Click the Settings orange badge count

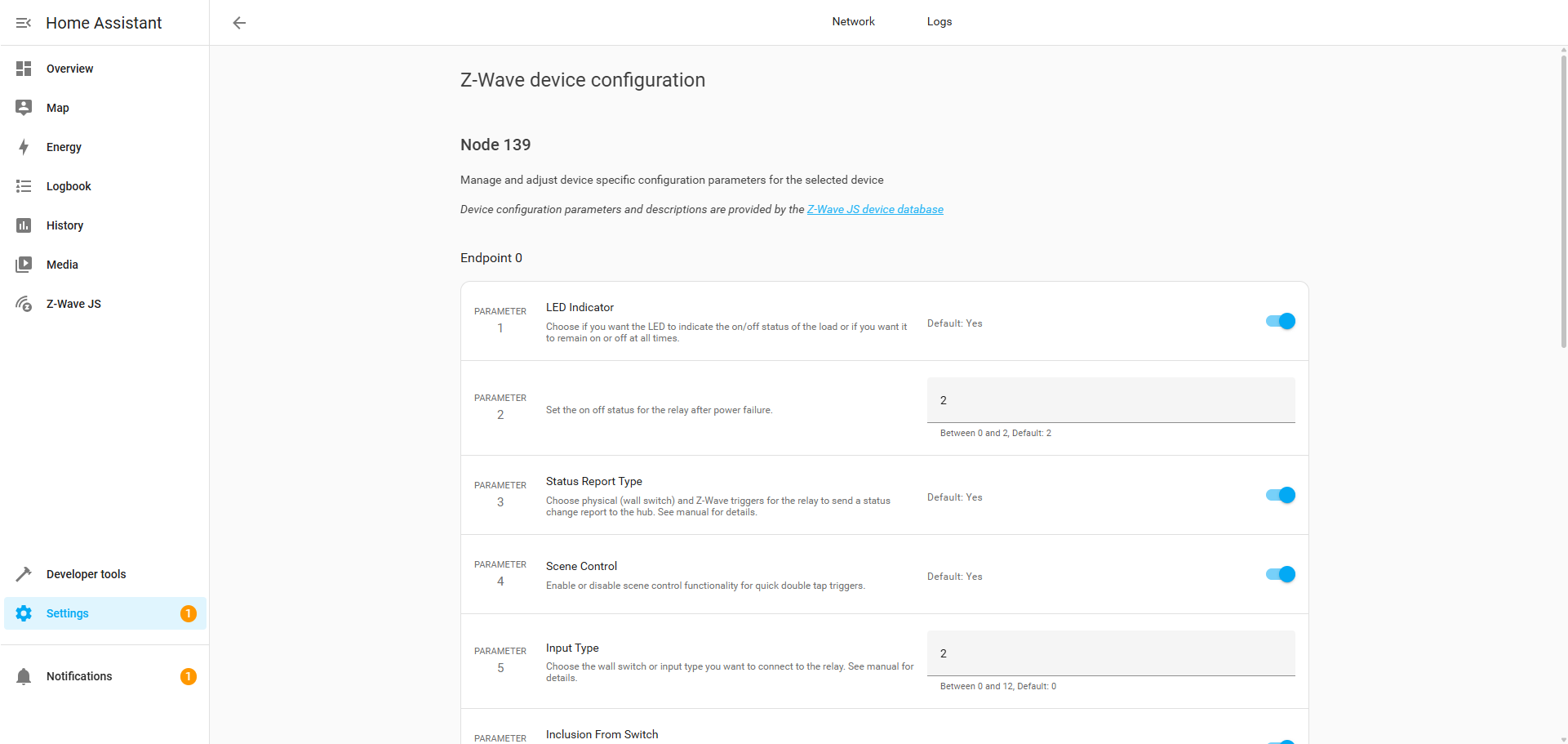(x=189, y=613)
